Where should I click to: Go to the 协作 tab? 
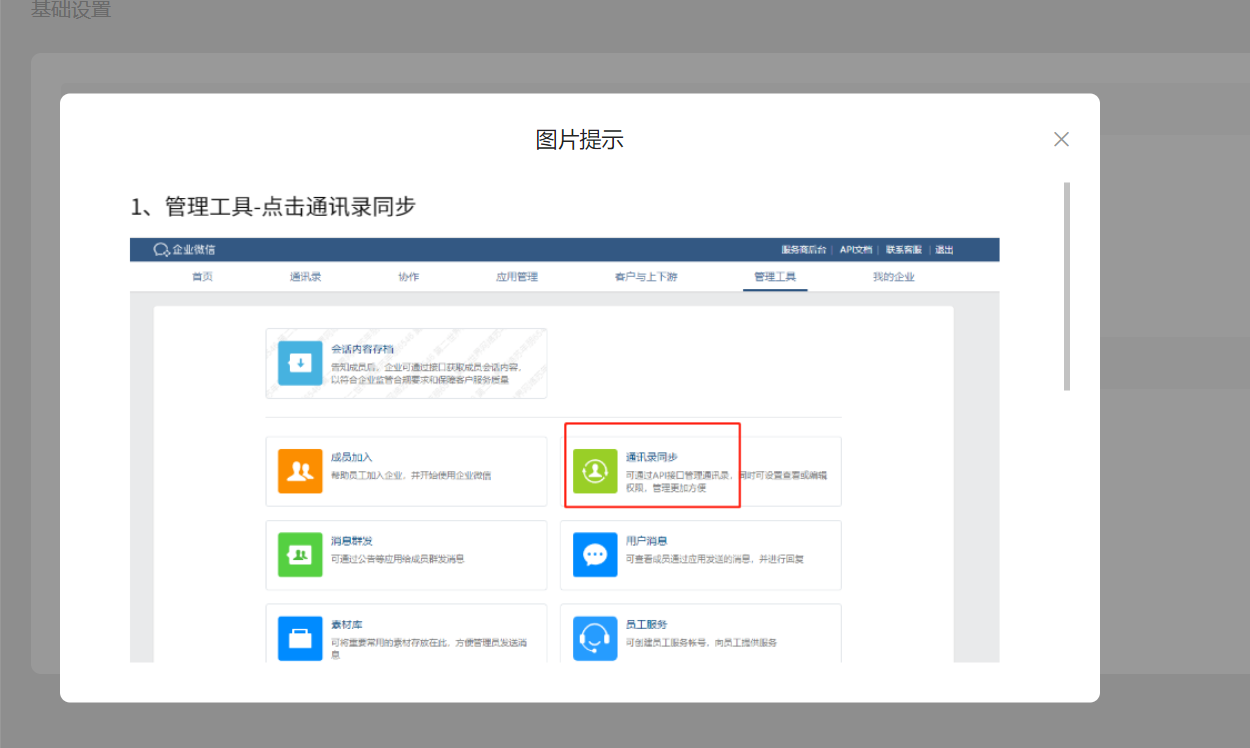pyautogui.click(x=408, y=277)
